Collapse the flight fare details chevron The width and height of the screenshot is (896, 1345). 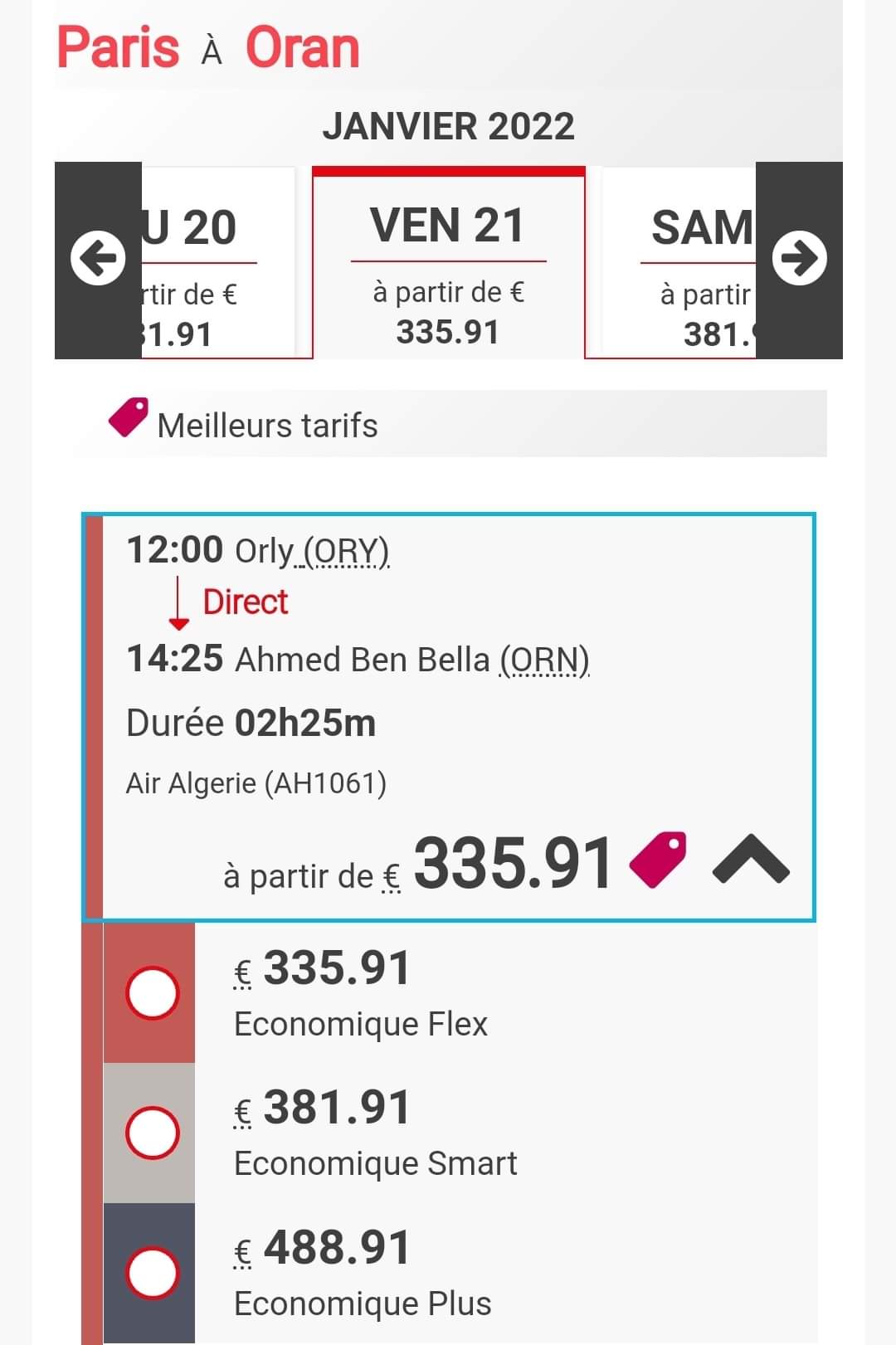(751, 860)
